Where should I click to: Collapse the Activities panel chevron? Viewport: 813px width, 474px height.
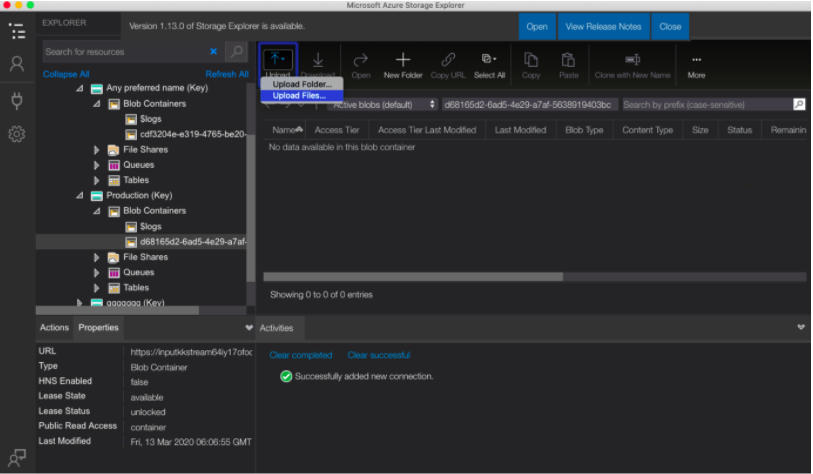point(801,327)
